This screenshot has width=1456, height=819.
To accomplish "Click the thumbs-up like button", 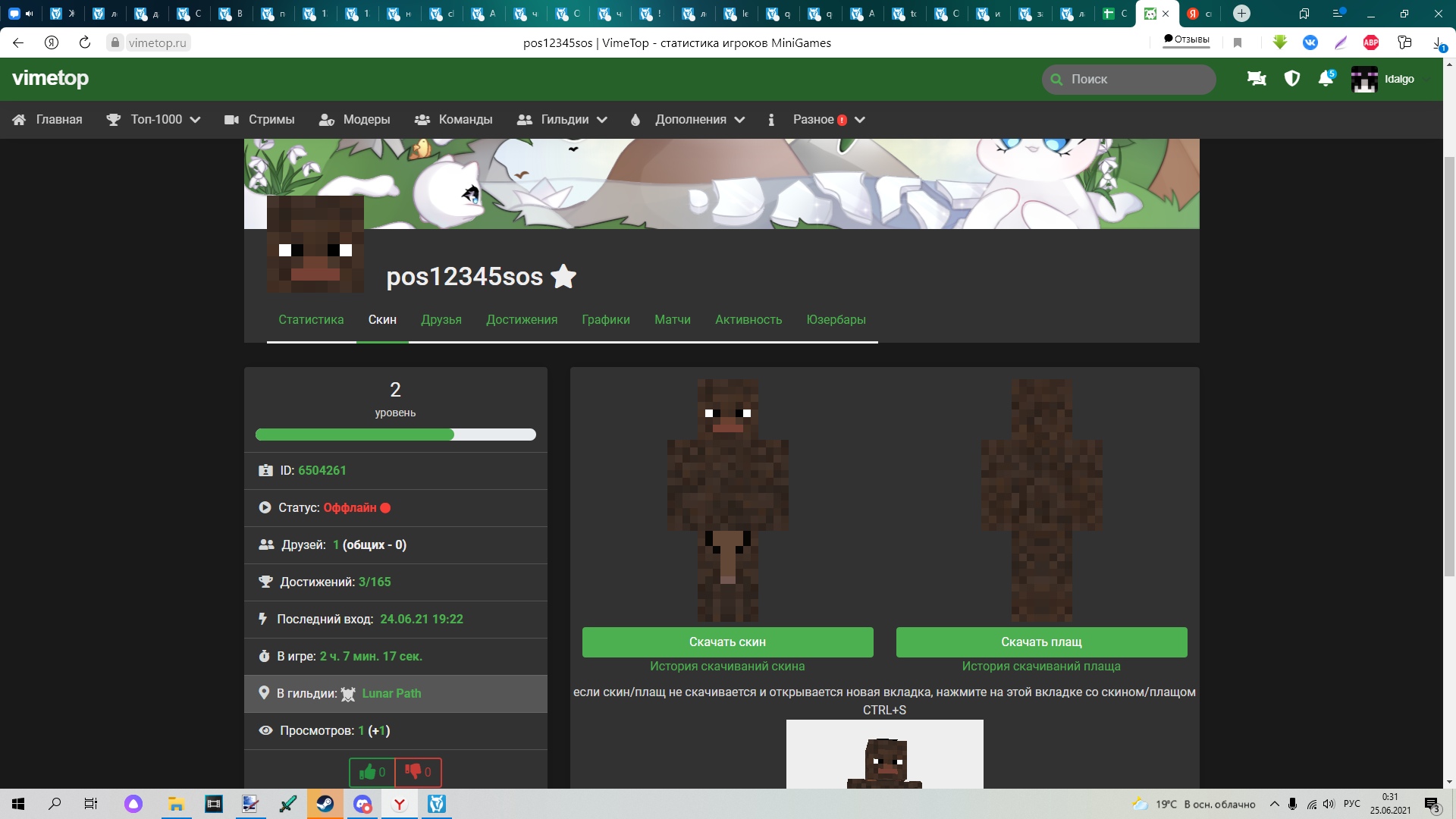I will pyautogui.click(x=372, y=772).
